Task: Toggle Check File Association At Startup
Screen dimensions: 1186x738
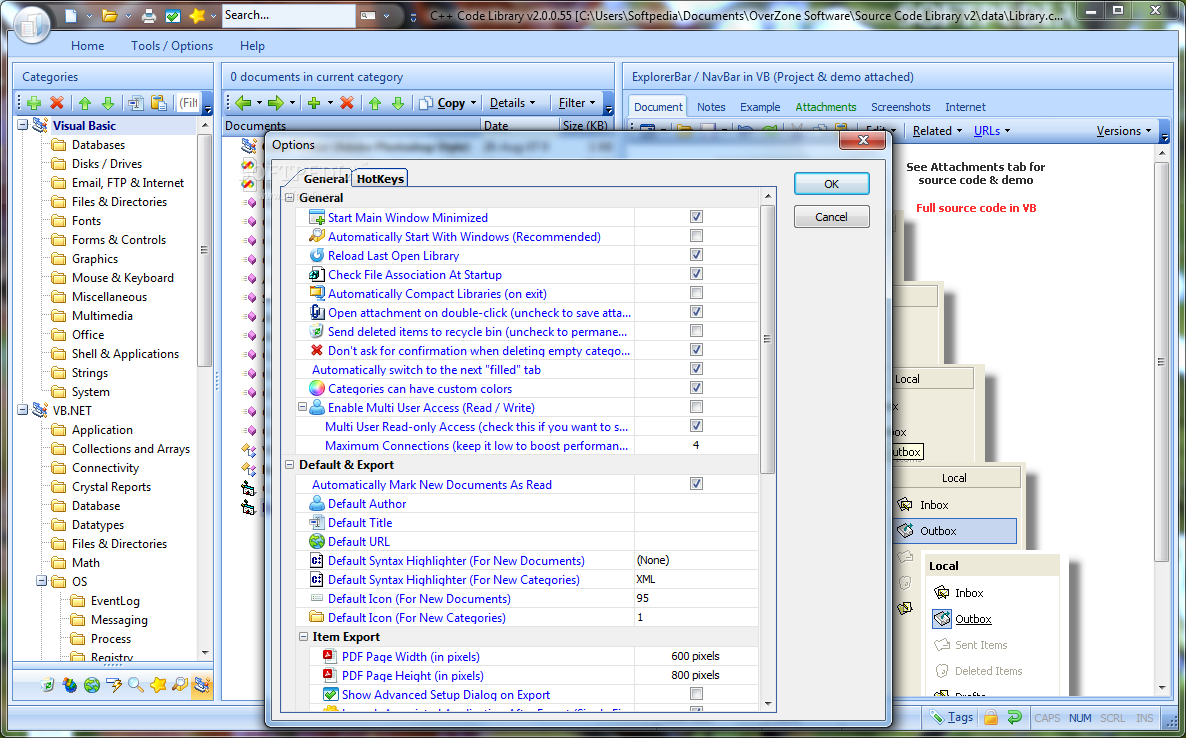Action: 696,274
